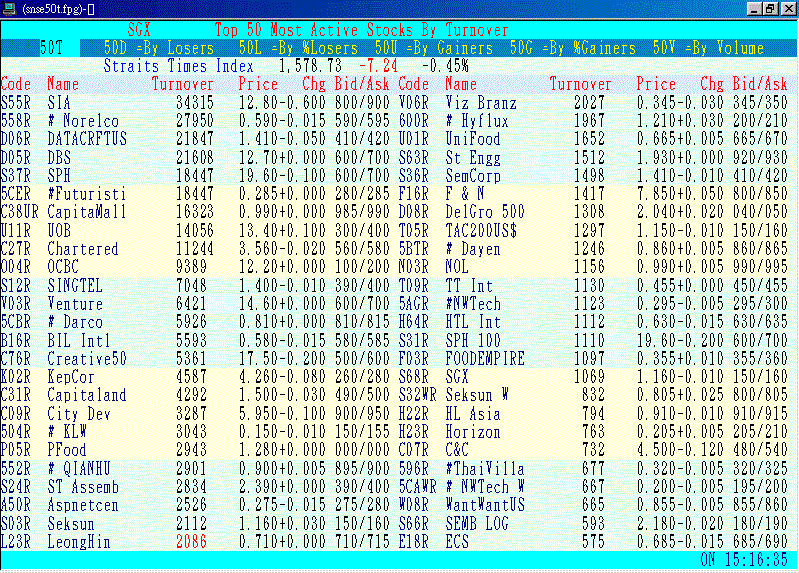Click index change -7.24

(378, 66)
